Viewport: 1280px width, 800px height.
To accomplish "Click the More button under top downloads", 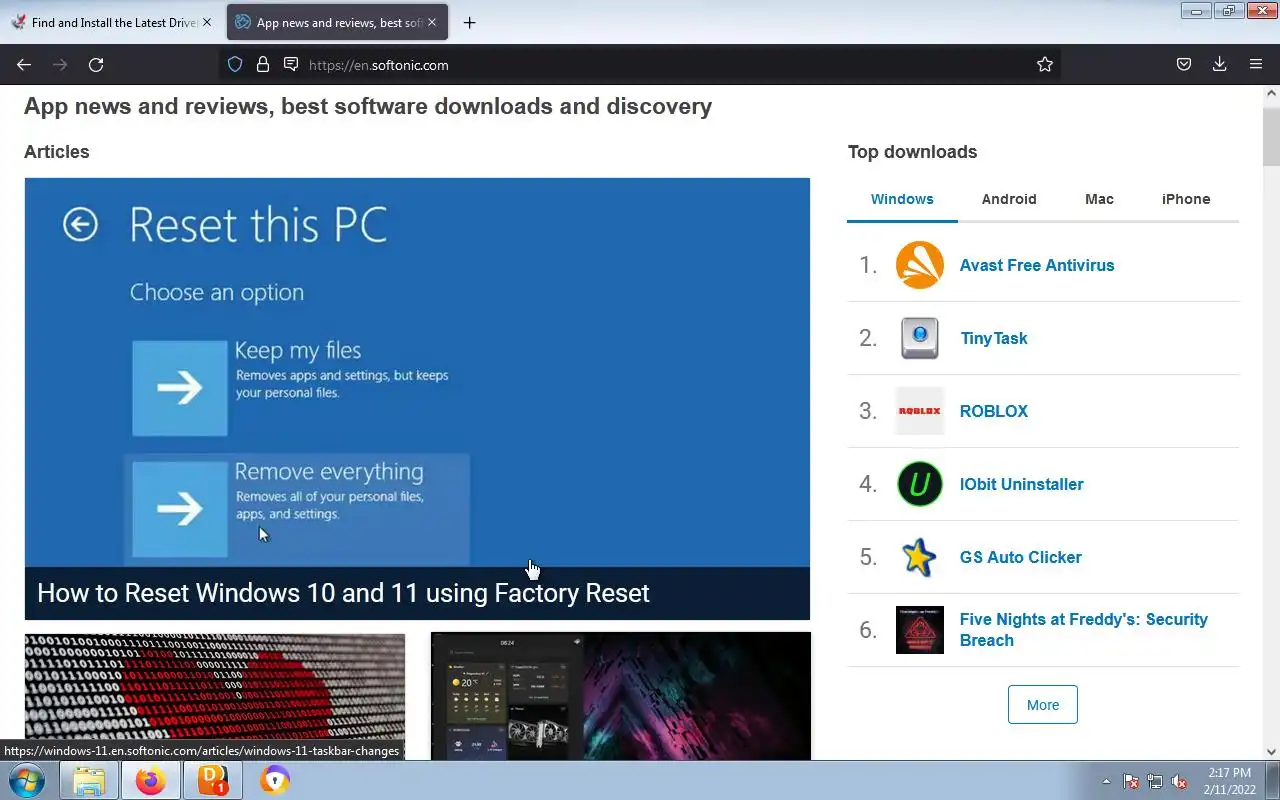I will click(1043, 705).
